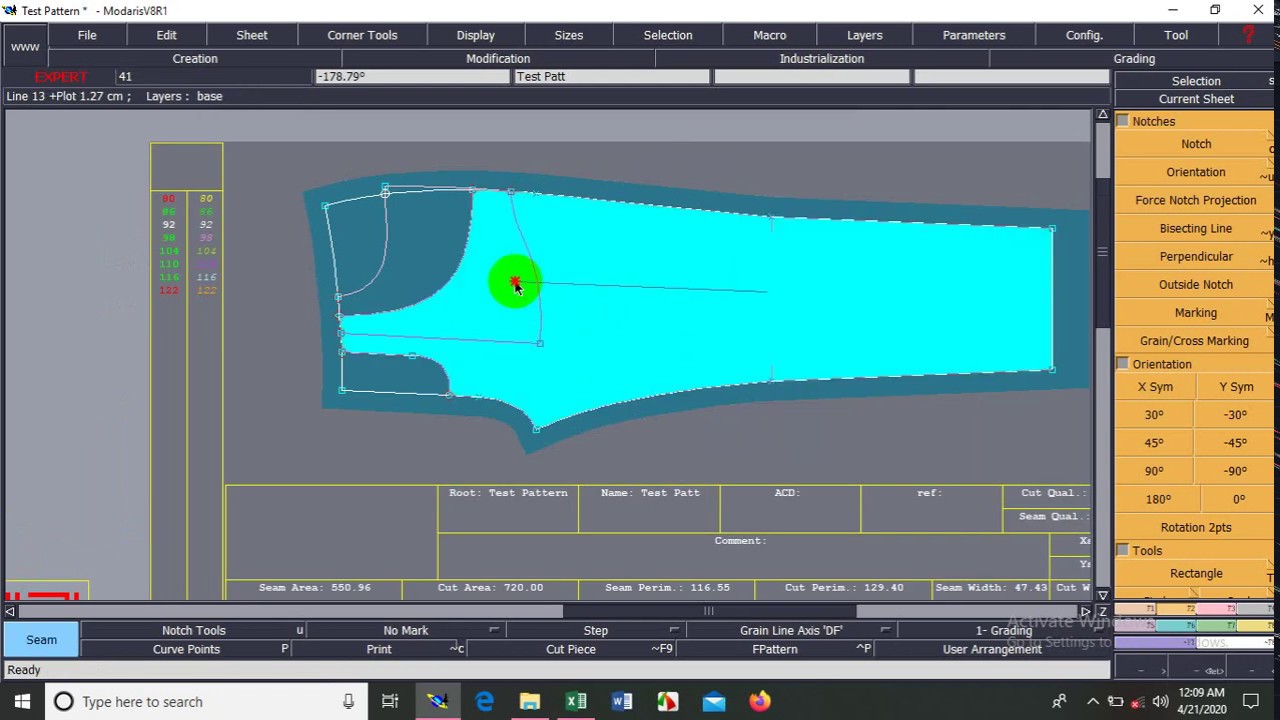Viewport: 1280px width, 720px height.
Task: Switch to the Modification tab
Action: (x=498, y=59)
